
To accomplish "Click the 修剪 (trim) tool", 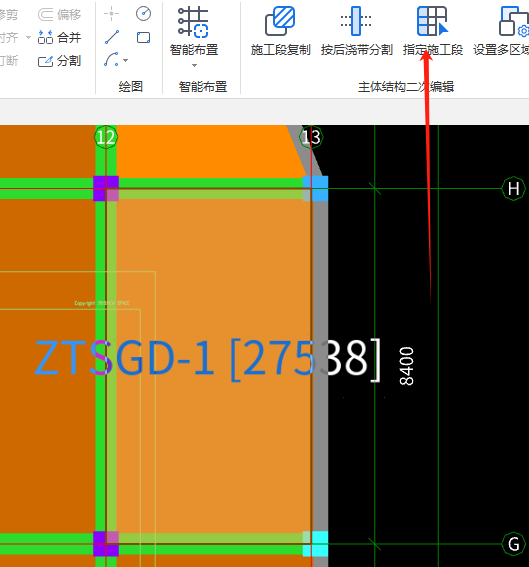I will click(9, 14).
